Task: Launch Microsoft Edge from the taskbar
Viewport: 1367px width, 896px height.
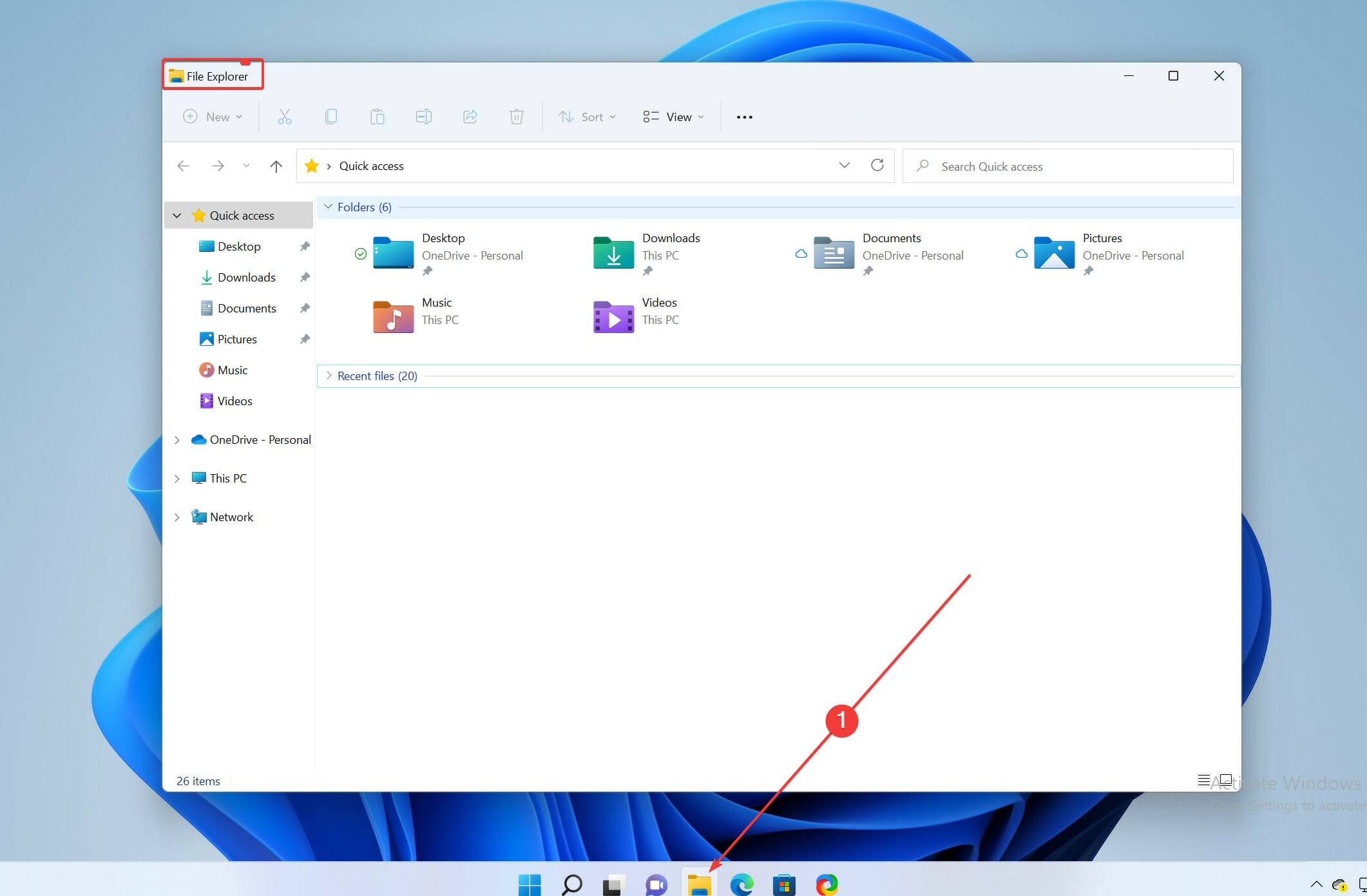Action: click(x=741, y=885)
